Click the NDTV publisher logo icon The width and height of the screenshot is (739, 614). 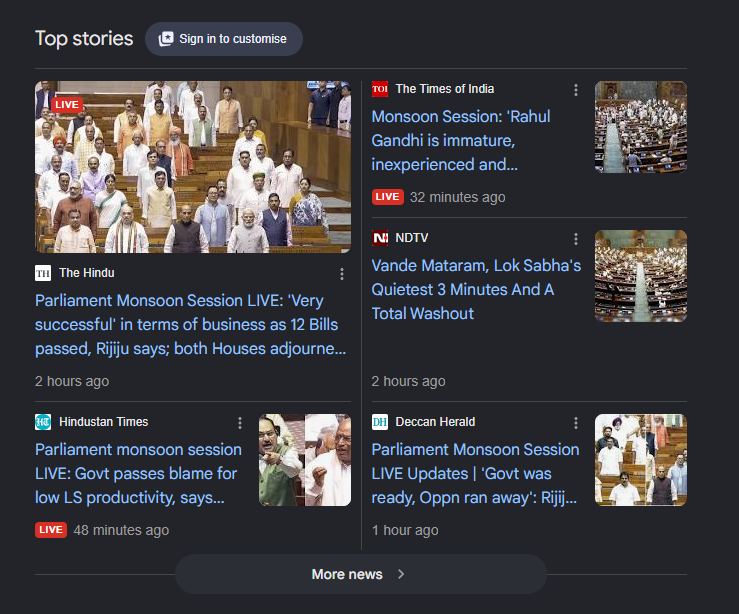tap(380, 238)
